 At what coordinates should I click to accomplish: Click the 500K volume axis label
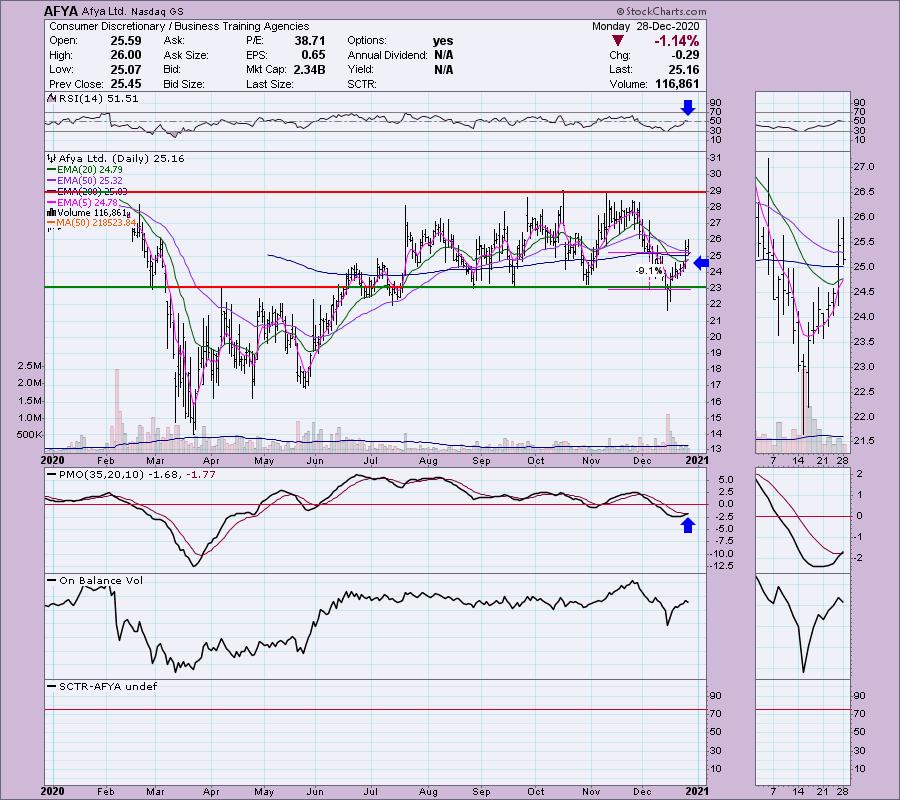29,435
